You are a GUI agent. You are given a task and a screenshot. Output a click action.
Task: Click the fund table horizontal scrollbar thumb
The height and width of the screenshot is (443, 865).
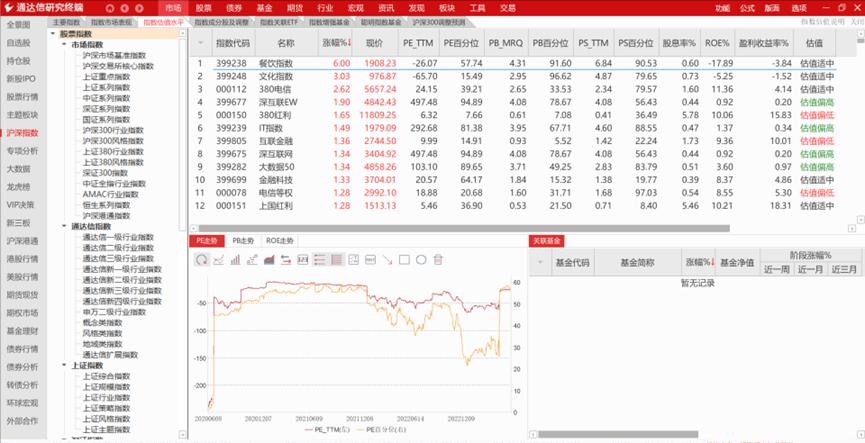[x=618, y=434]
